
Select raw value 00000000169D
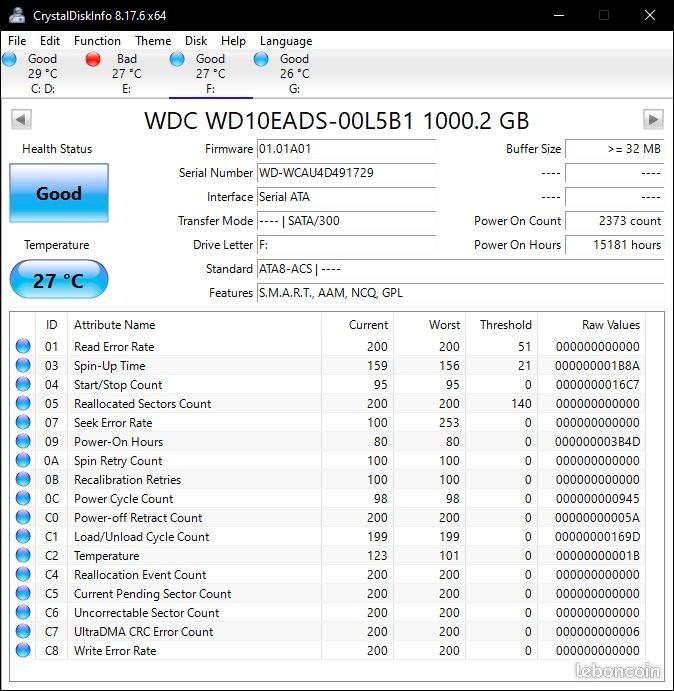point(597,537)
